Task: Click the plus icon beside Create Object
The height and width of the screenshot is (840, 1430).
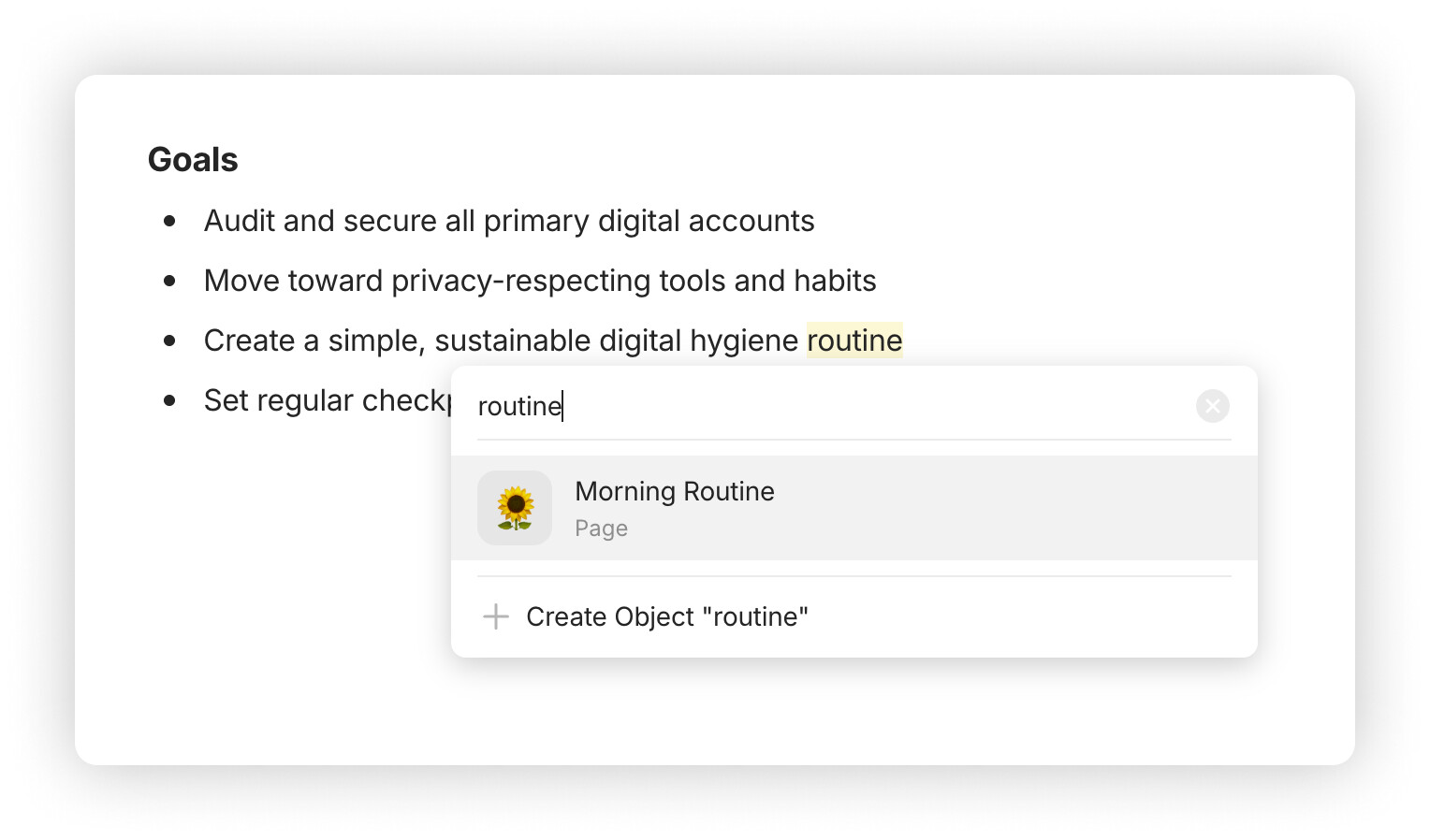Action: (495, 616)
